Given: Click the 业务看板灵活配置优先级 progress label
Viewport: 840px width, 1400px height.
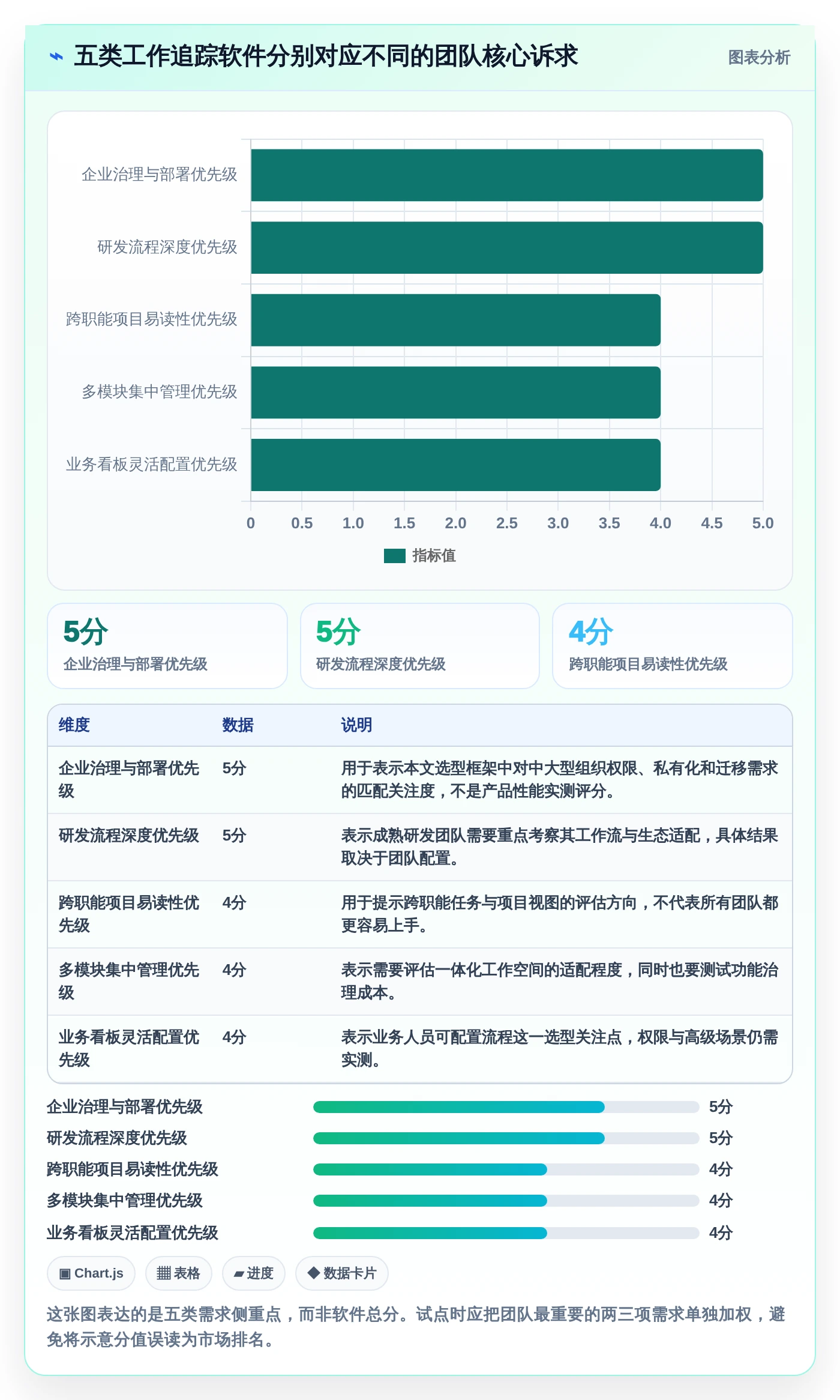Looking at the screenshot, I should click(133, 1233).
